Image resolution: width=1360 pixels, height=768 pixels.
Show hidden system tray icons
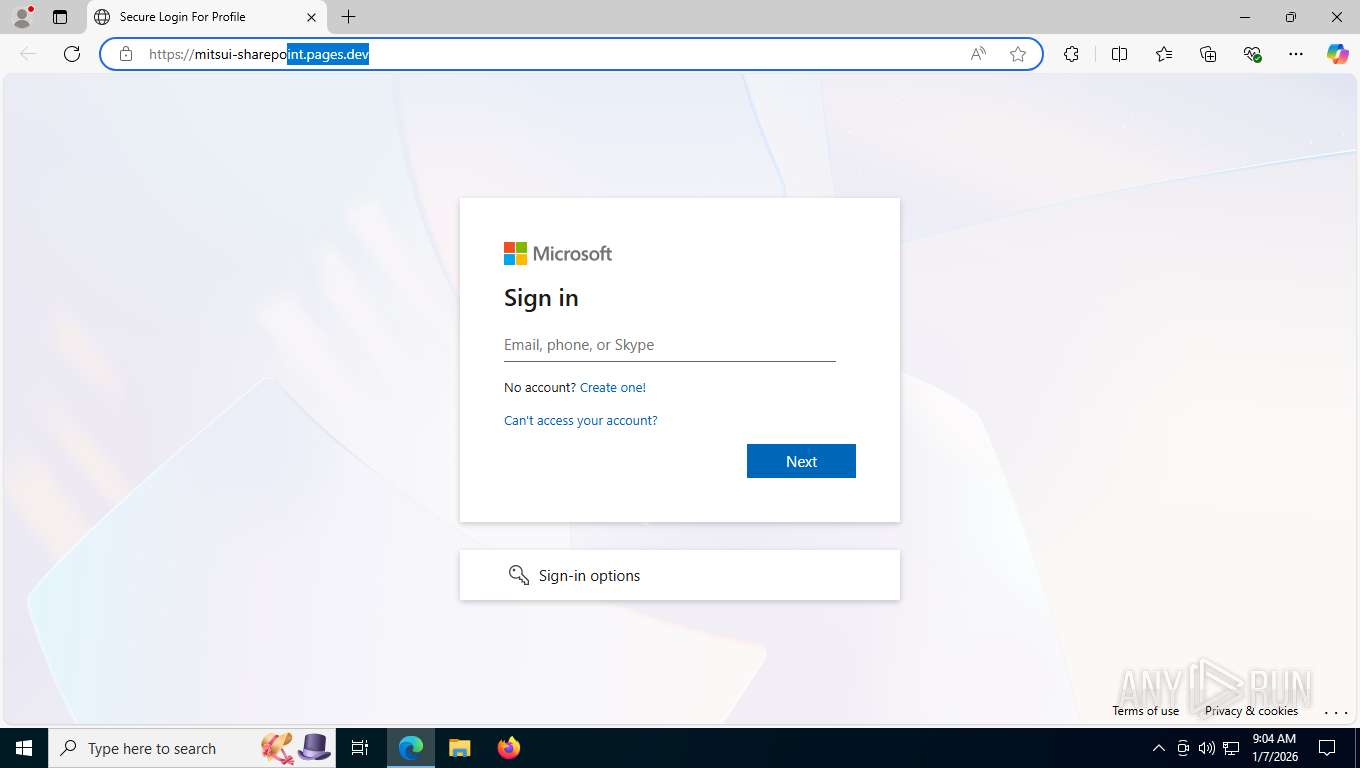(x=1159, y=748)
